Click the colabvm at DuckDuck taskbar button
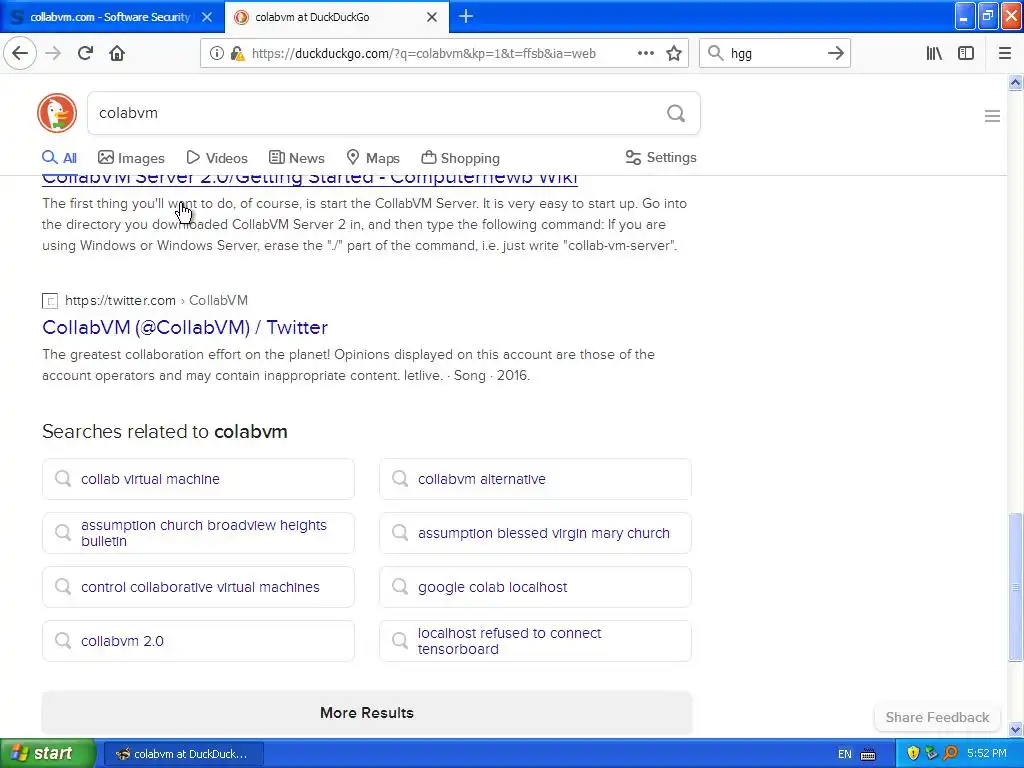This screenshot has height=768, width=1024. pyautogui.click(x=184, y=754)
